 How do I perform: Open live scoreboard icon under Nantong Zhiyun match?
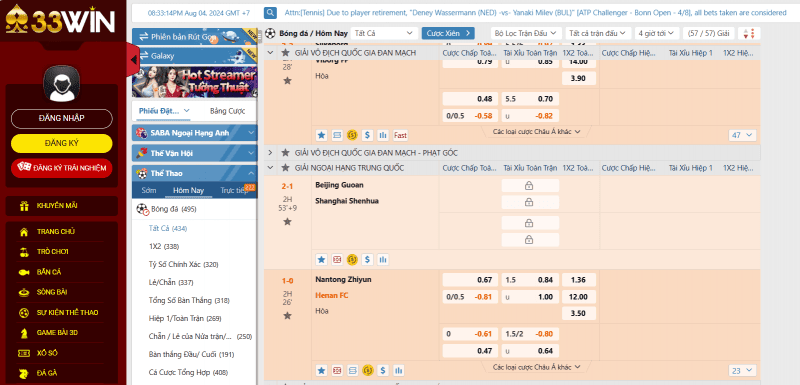click(337, 371)
